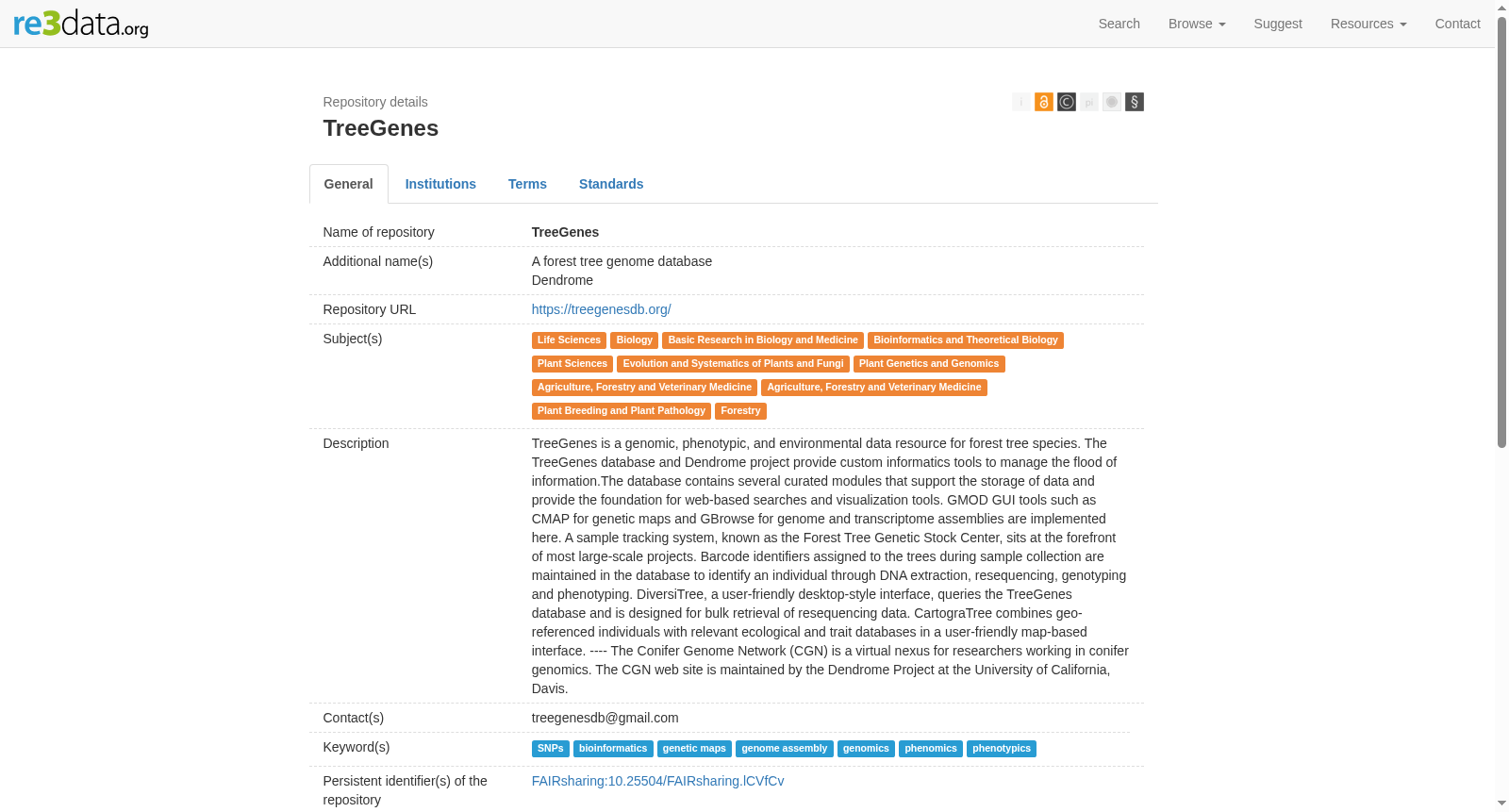Go to Search in the navbar
1509x812 pixels.
click(1119, 24)
